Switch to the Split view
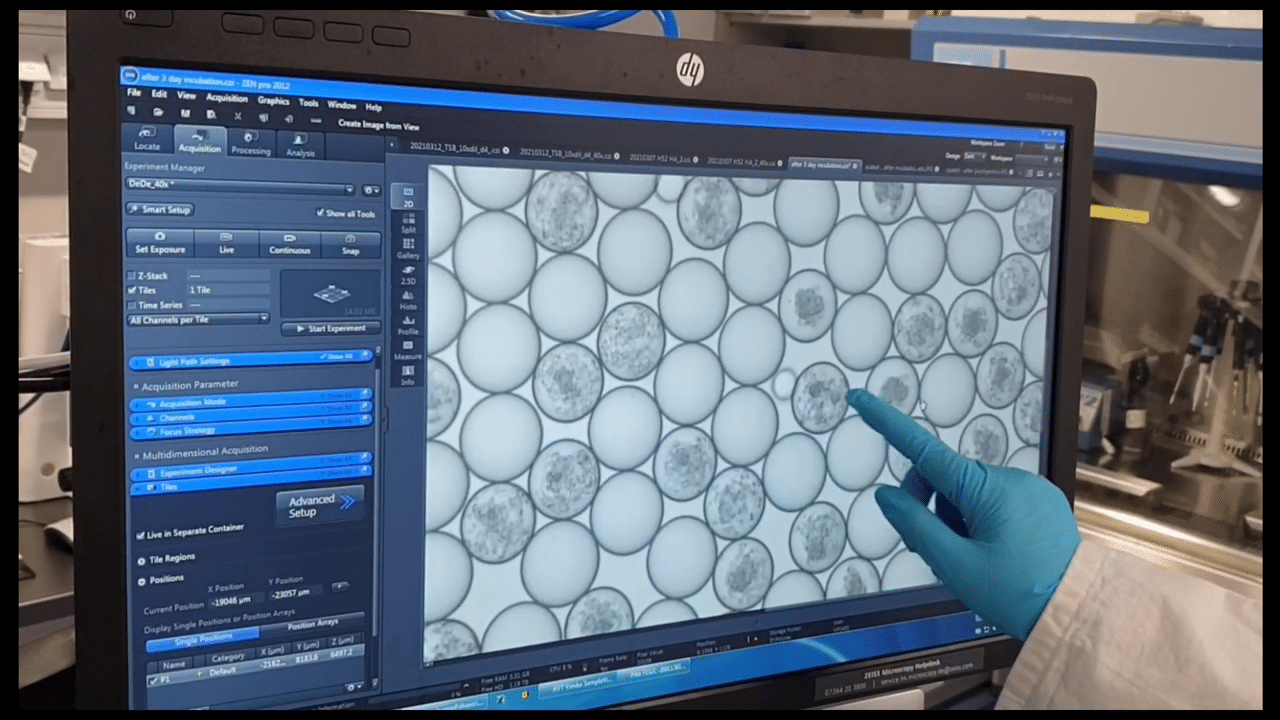The height and width of the screenshot is (720, 1280). [408, 223]
